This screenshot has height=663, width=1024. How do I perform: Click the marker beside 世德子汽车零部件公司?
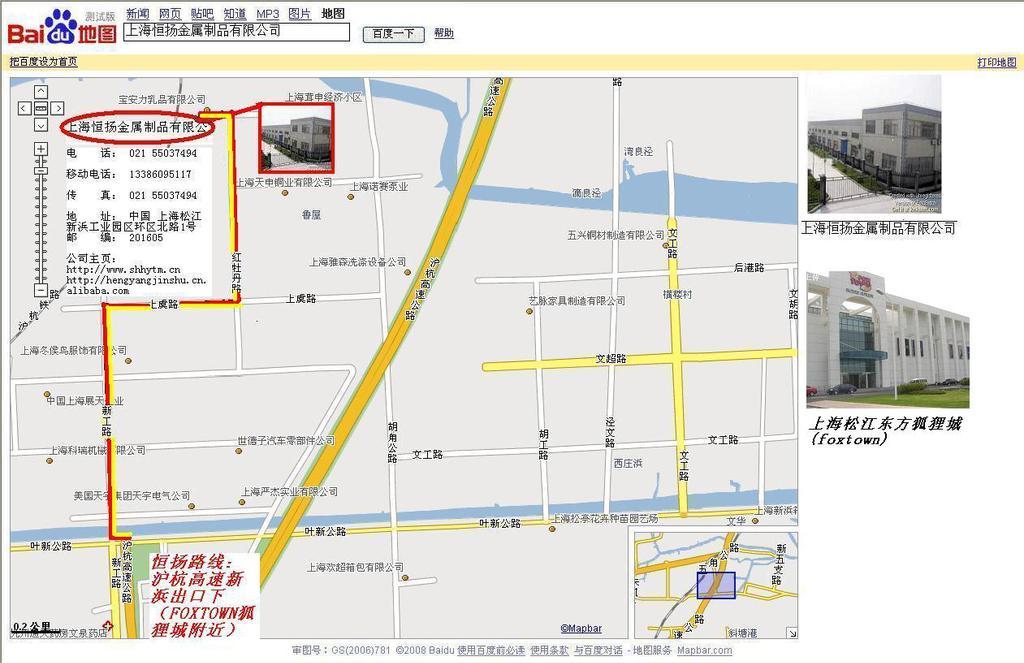click(x=238, y=451)
